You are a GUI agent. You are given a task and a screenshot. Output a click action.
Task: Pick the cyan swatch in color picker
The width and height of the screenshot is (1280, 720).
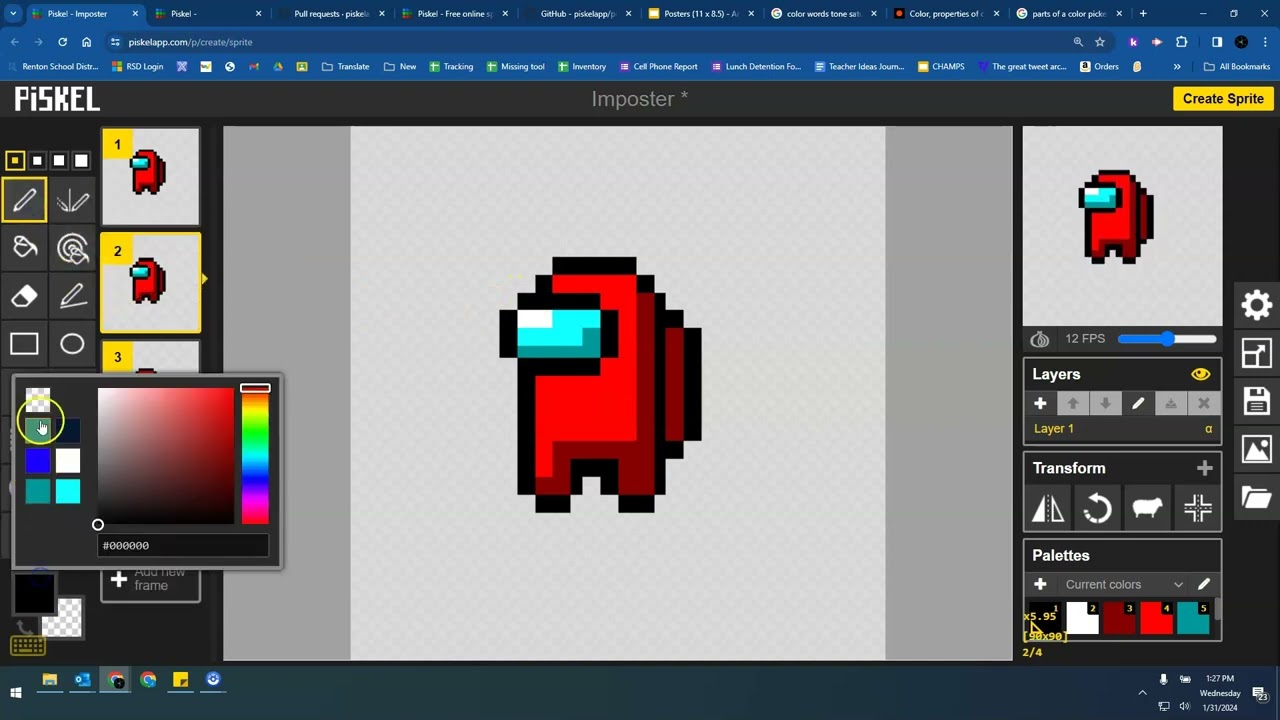point(68,491)
